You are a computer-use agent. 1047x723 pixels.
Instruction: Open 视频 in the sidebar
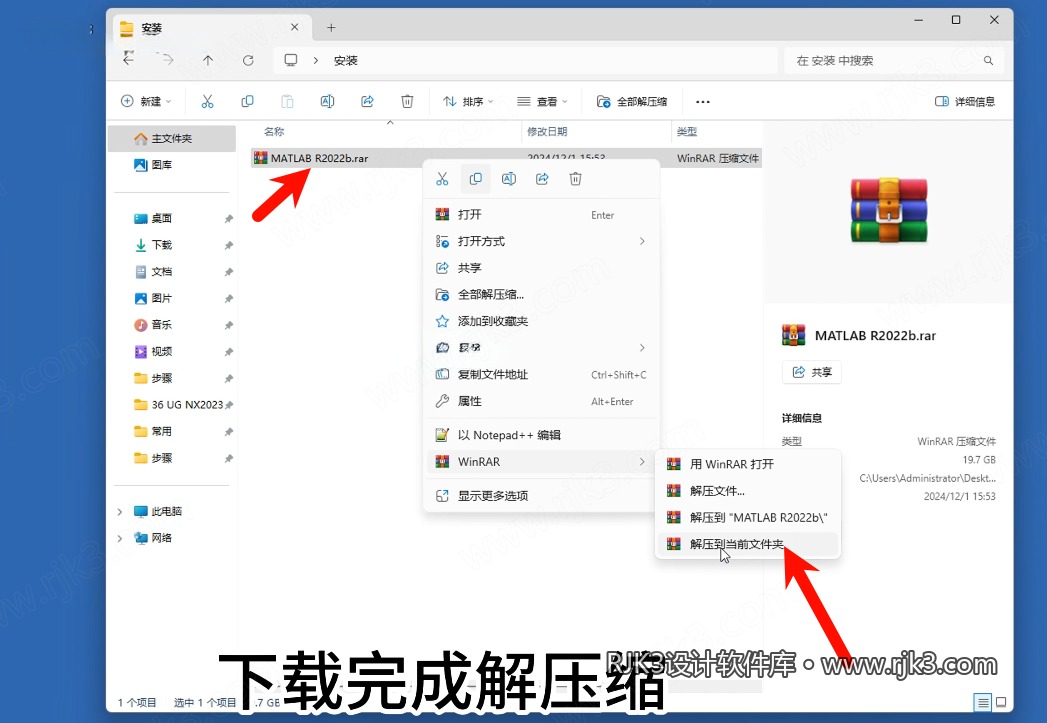172,352
